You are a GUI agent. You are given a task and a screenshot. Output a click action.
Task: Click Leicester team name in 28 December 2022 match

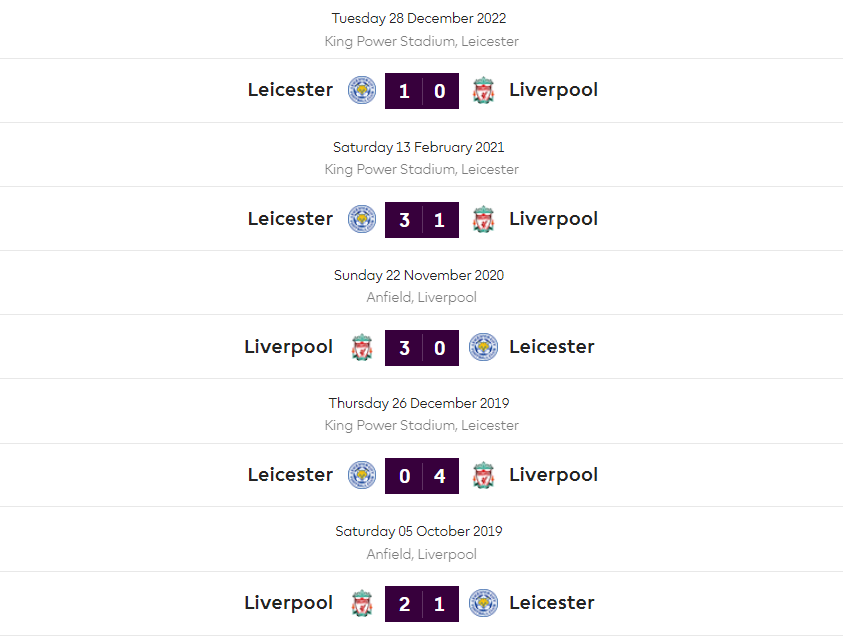(290, 90)
